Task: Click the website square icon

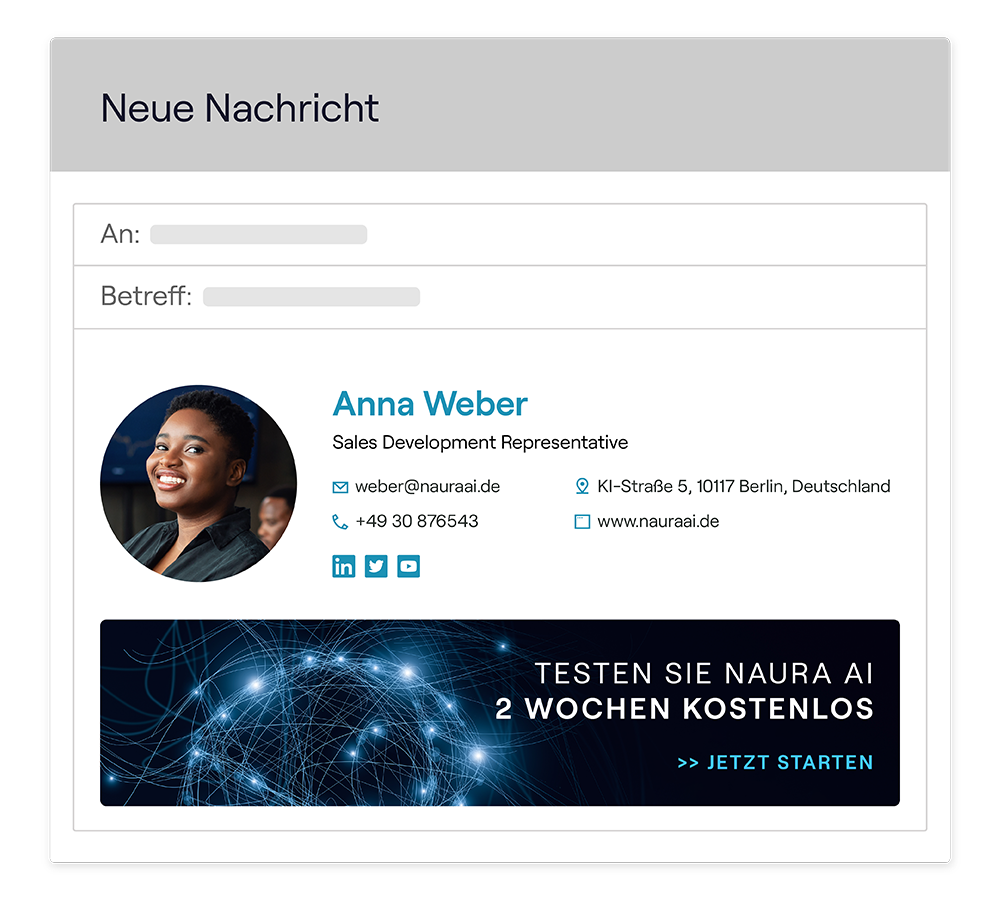Action: click(x=582, y=522)
